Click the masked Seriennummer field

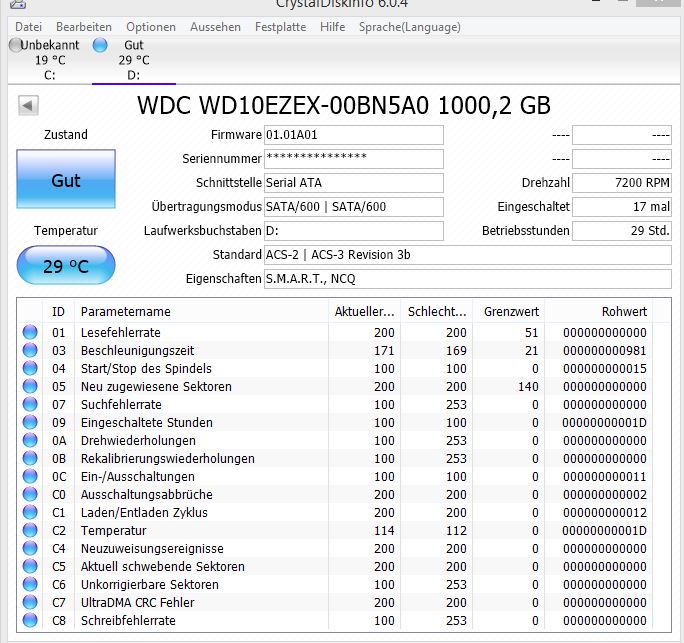tap(354, 159)
